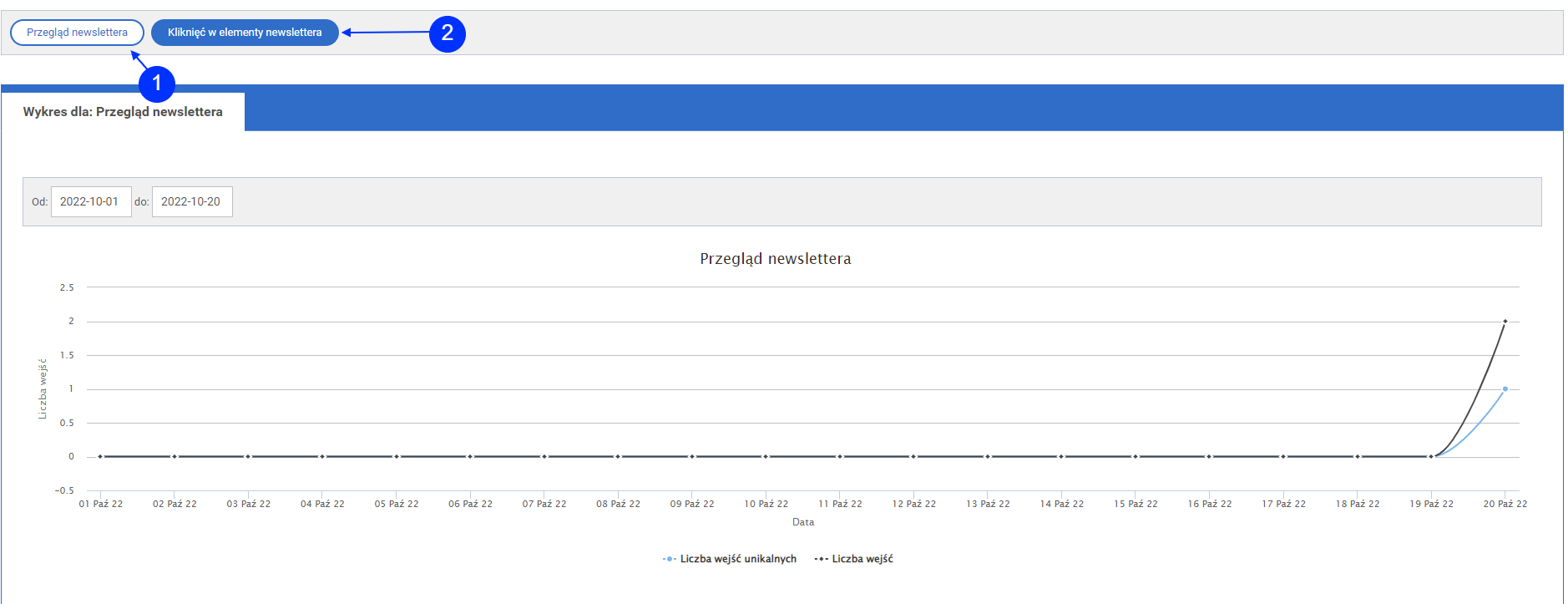Click the 10 Paź 22 axis label
The width and height of the screenshot is (1568, 604).
pyautogui.click(x=766, y=504)
